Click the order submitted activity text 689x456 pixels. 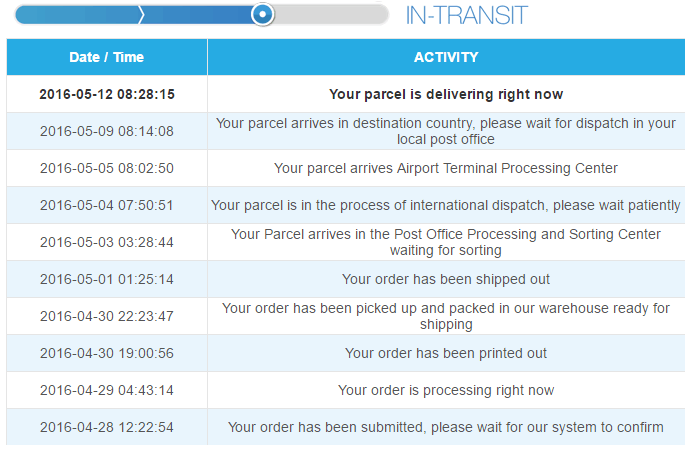coord(446,427)
